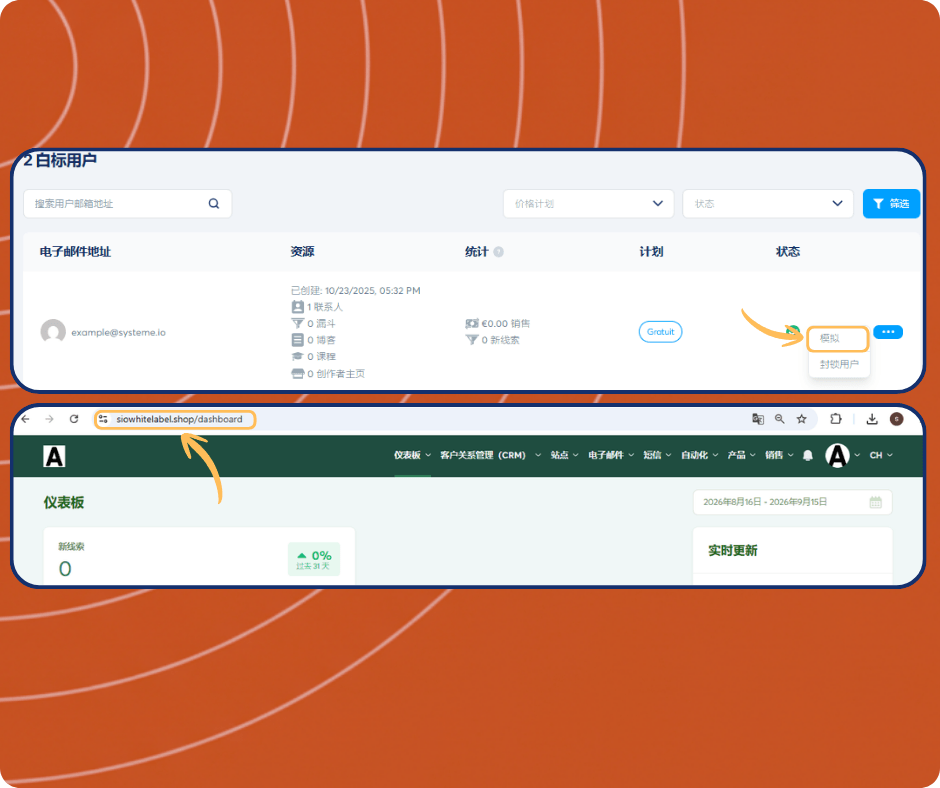Click the 新线索 new leads card label
This screenshot has height=788, width=940.
point(71,546)
